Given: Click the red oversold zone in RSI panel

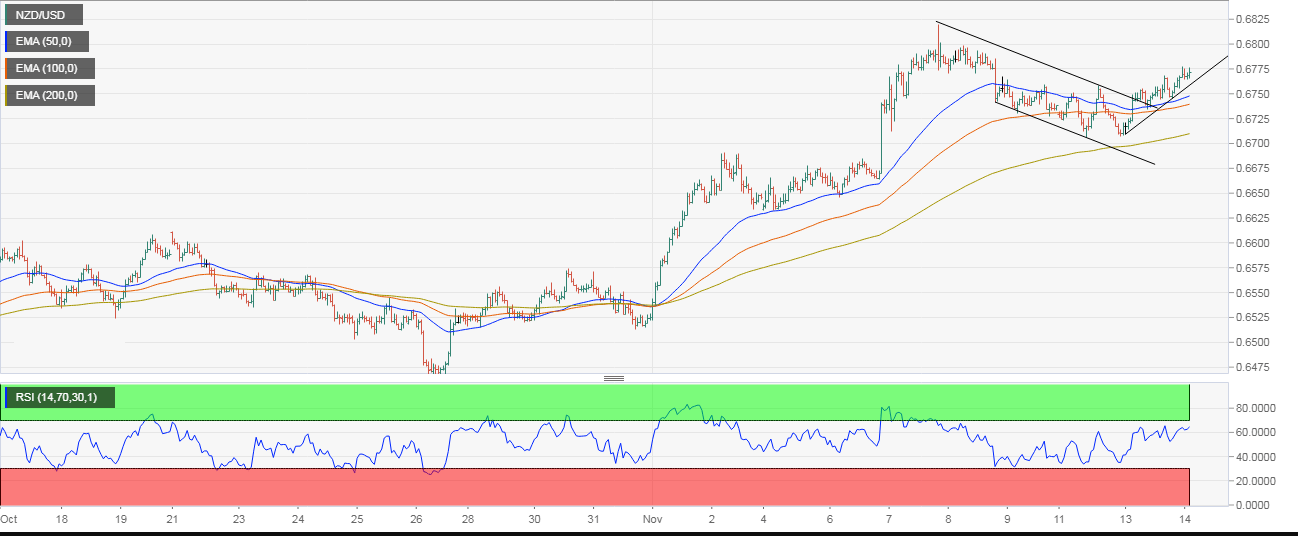Looking at the screenshot, I should coord(595,486).
